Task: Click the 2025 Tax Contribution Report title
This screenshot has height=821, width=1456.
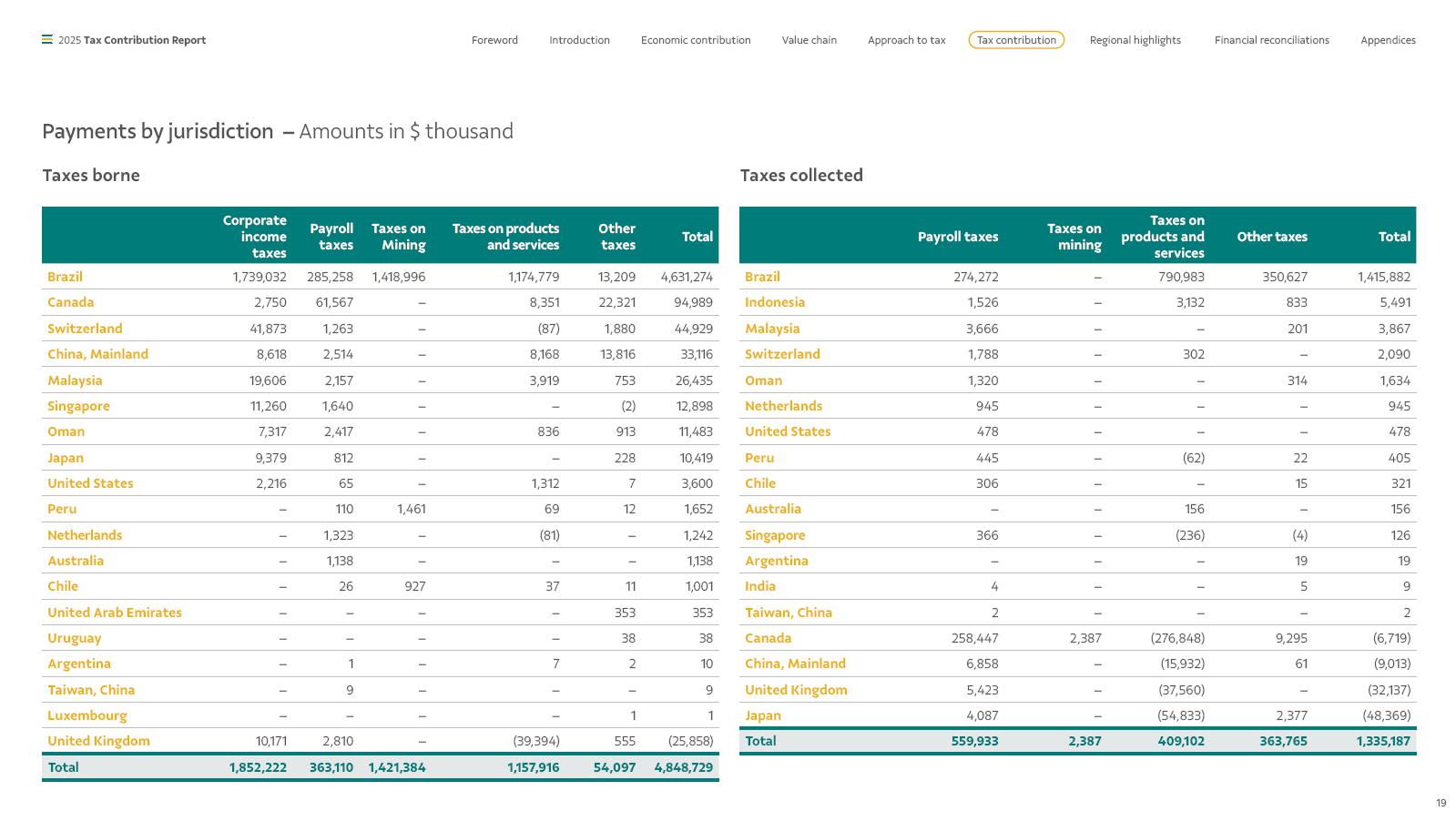Action: (x=132, y=40)
